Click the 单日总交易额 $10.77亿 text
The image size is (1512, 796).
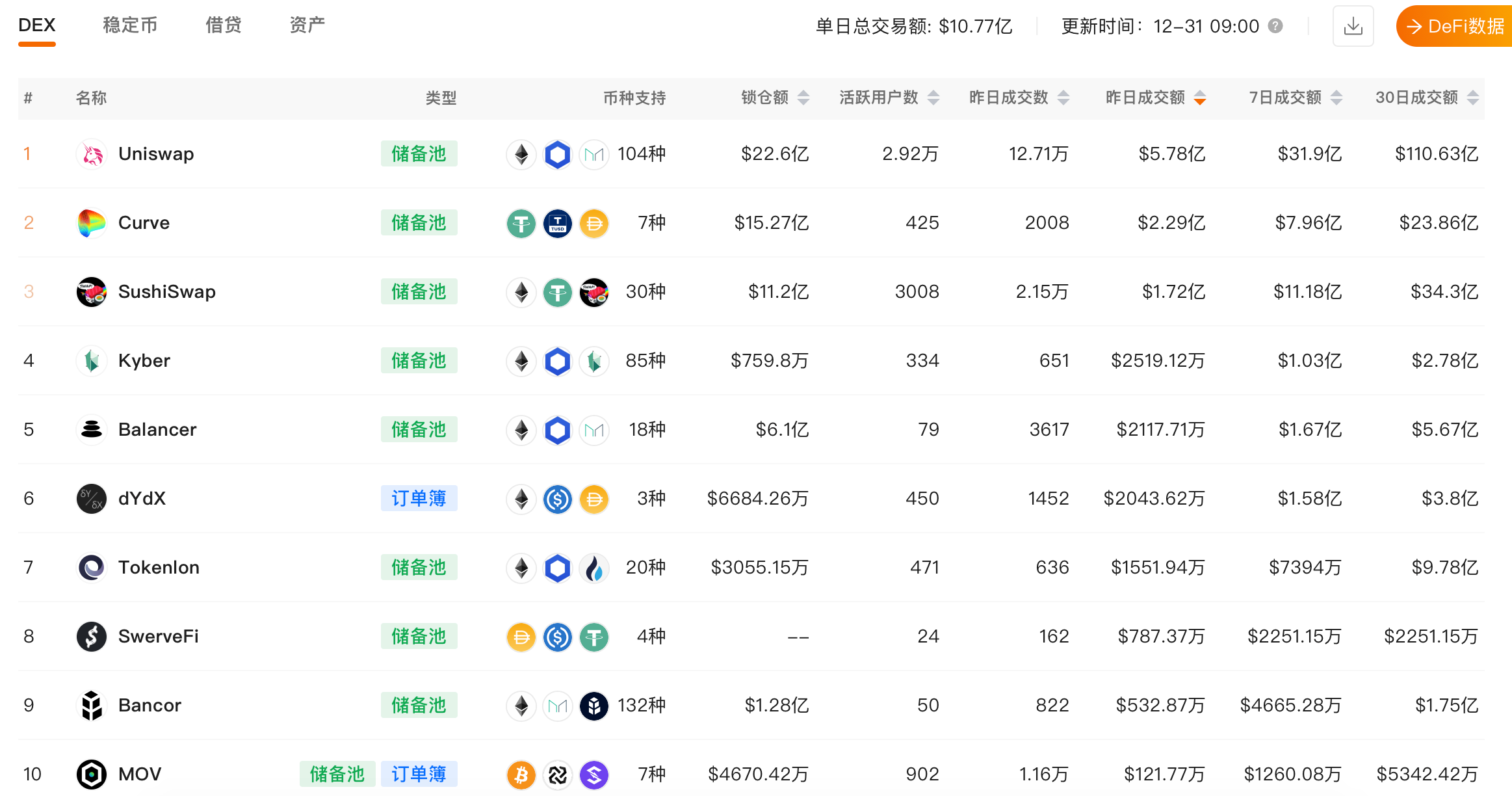pos(914,26)
